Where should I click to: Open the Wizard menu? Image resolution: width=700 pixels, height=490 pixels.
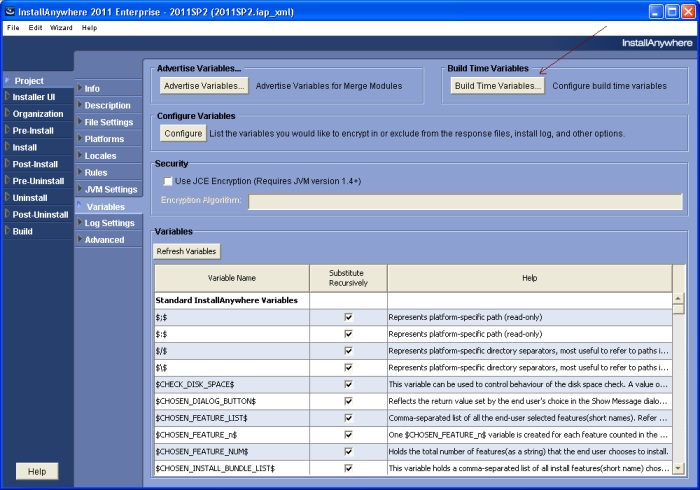click(x=61, y=28)
